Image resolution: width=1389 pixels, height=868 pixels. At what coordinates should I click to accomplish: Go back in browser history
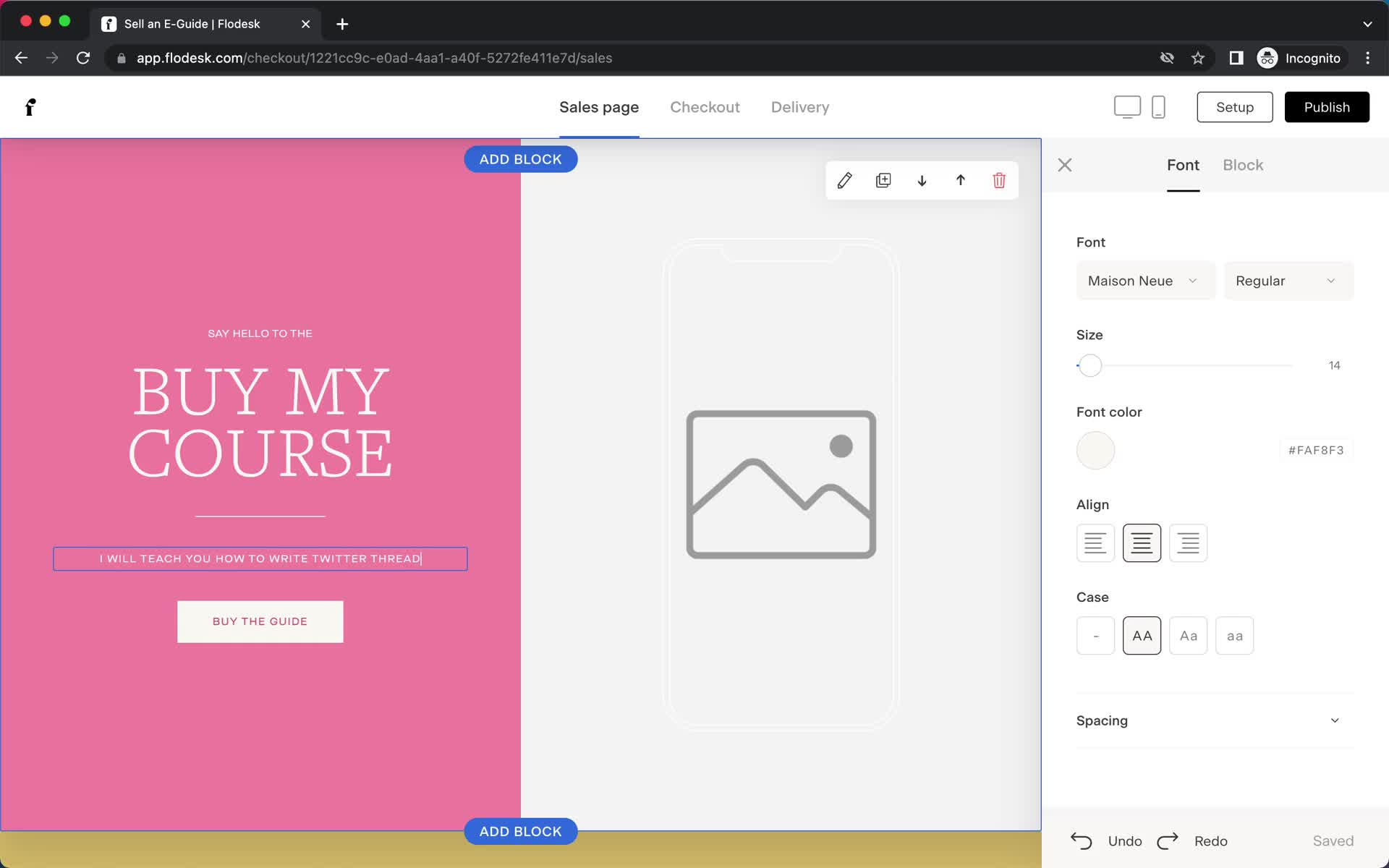[x=21, y=58]
